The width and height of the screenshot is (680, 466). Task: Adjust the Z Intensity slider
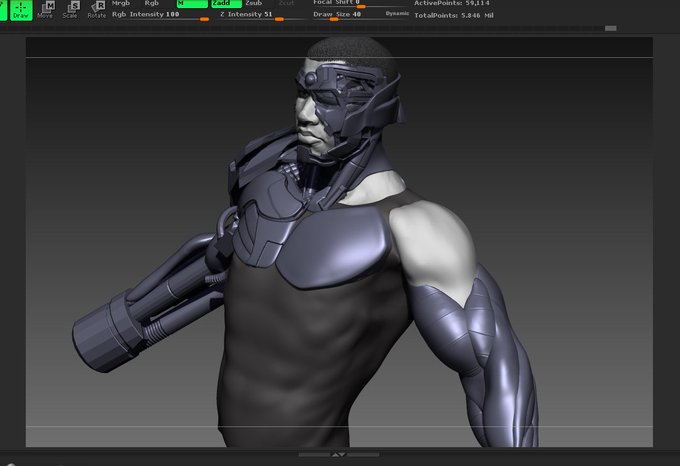[262, 16]
